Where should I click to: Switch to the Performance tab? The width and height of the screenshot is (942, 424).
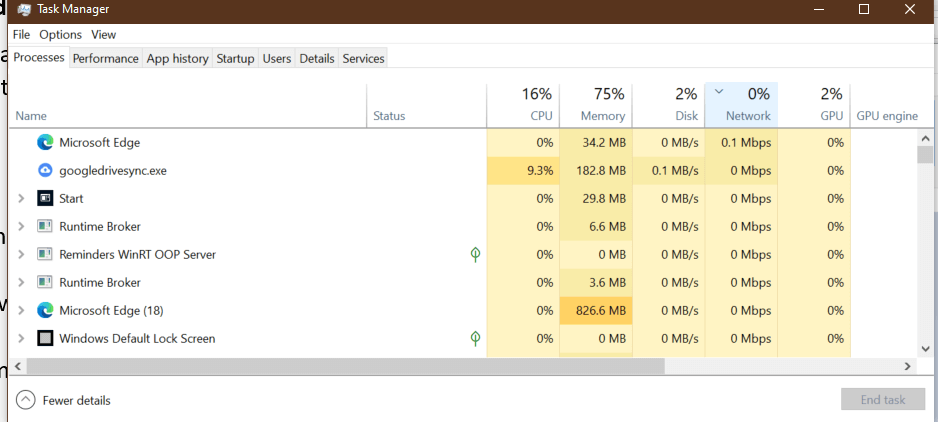[x=105, y=59]
